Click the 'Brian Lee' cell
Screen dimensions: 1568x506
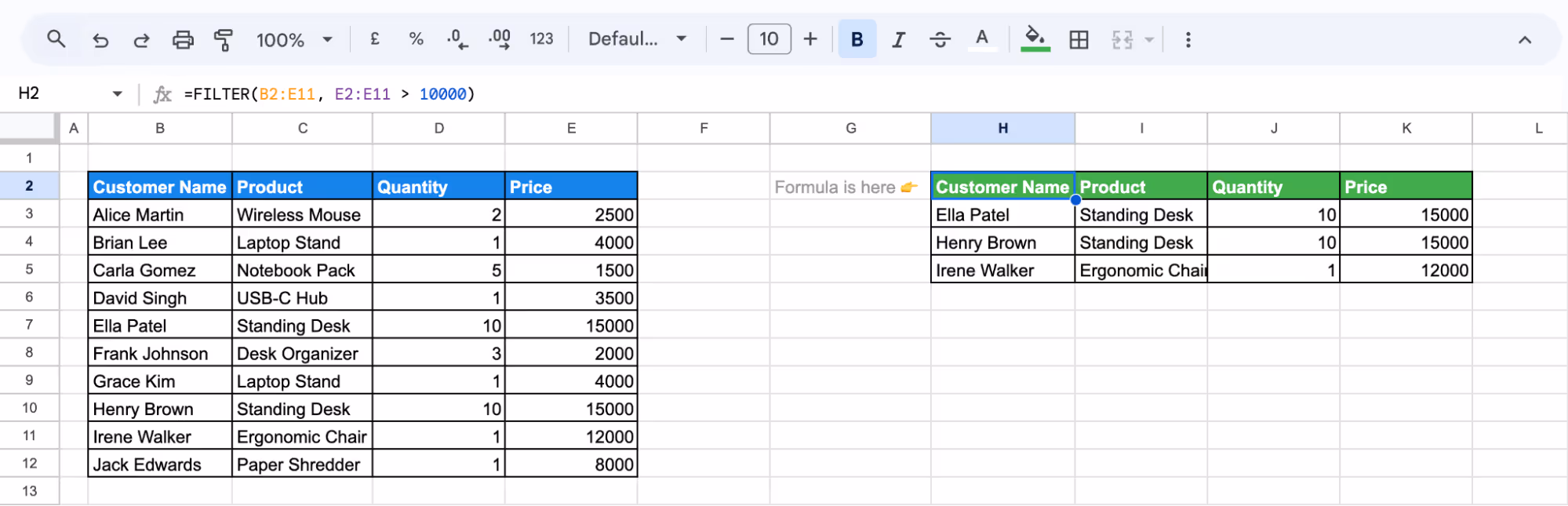160,242
